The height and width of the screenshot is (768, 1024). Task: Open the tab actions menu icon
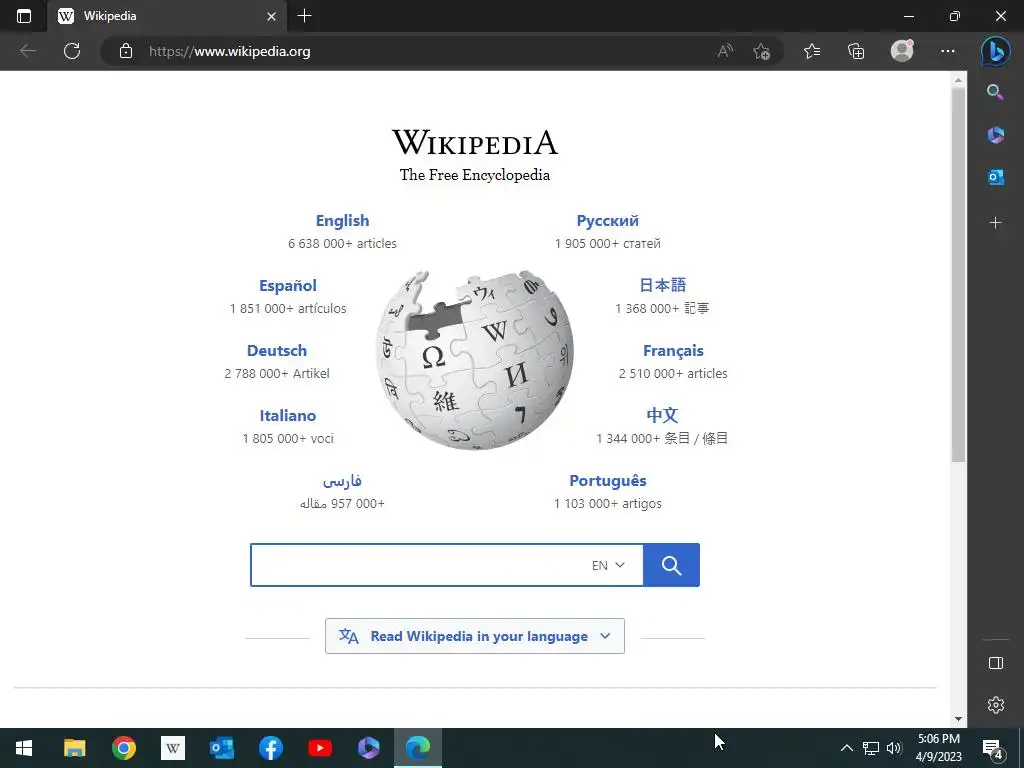(24, 16)
